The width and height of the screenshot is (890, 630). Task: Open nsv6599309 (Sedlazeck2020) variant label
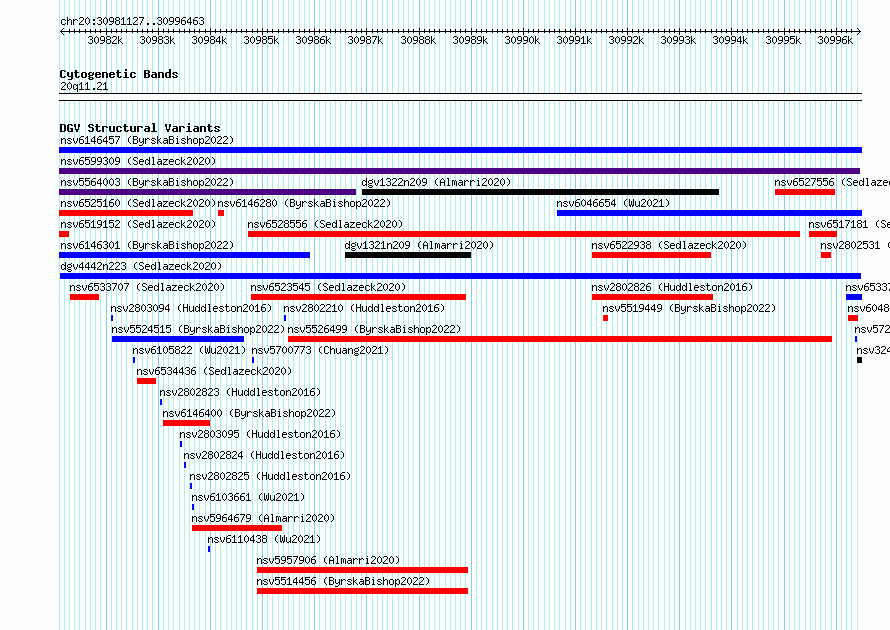tap(138, 161)
